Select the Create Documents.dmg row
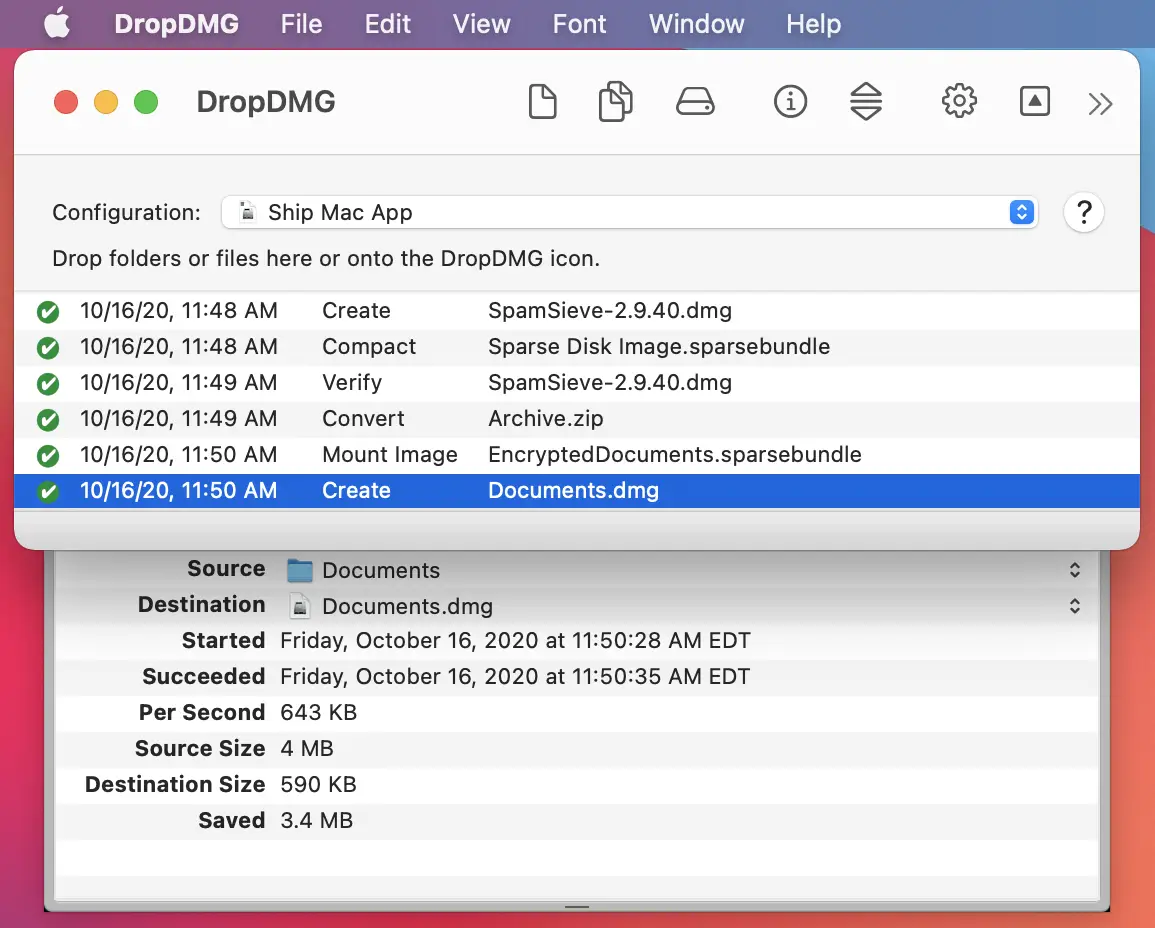This screenshot has height=928, width=1155. tap(577, 491)
